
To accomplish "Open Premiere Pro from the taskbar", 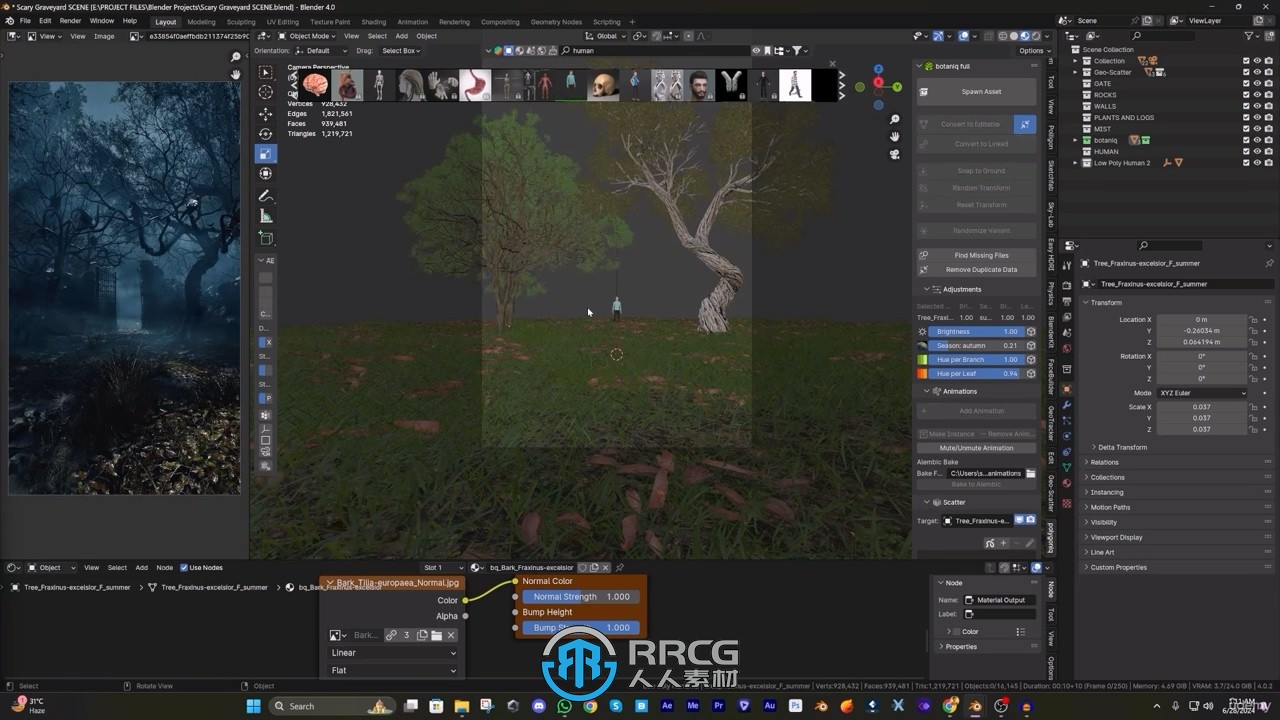I will (x=718, y=706).
